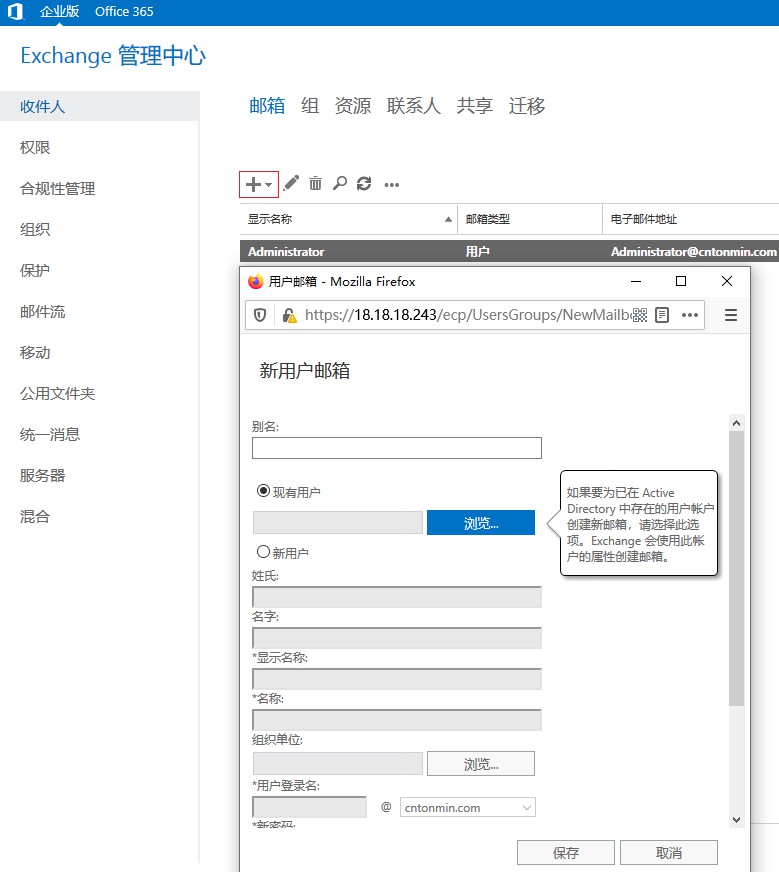Click the 用户登录名 input field

(x=309, y=807)
